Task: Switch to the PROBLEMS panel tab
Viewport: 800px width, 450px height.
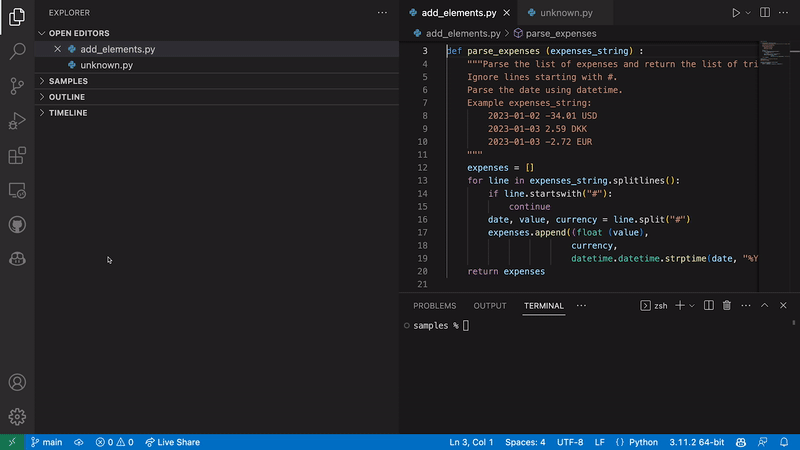Action: (x=434, y=306)
